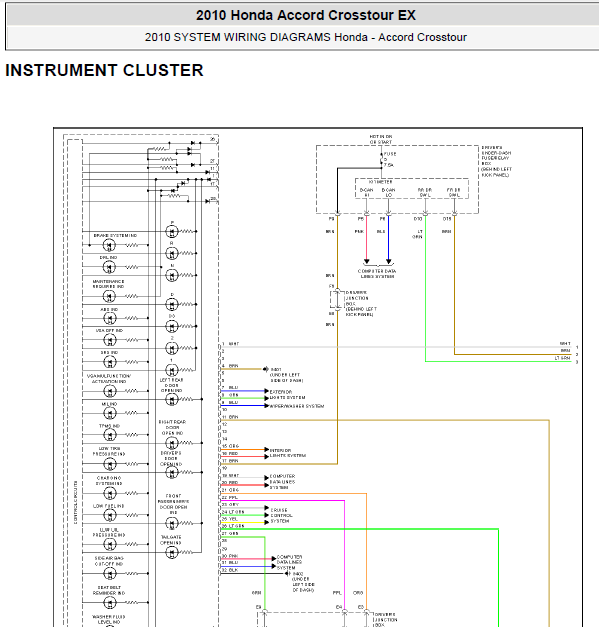
Task: Click the vertical "CONTROL CIRCUITS" label
Action: (76, 502)
